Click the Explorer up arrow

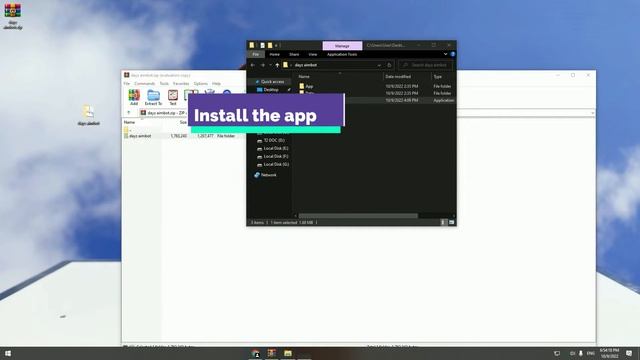pos(277,65)
